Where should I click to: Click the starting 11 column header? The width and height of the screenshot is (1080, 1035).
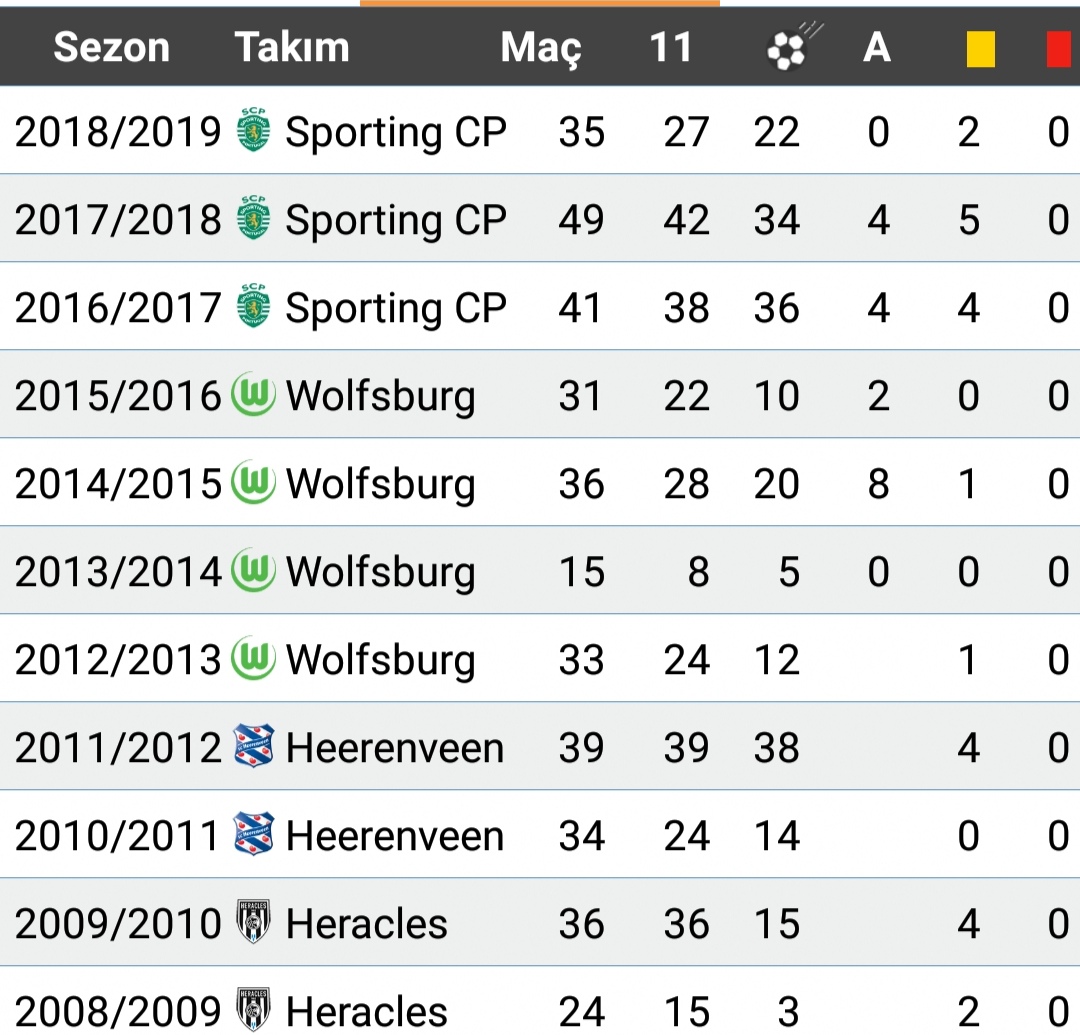tap(670, 48)
